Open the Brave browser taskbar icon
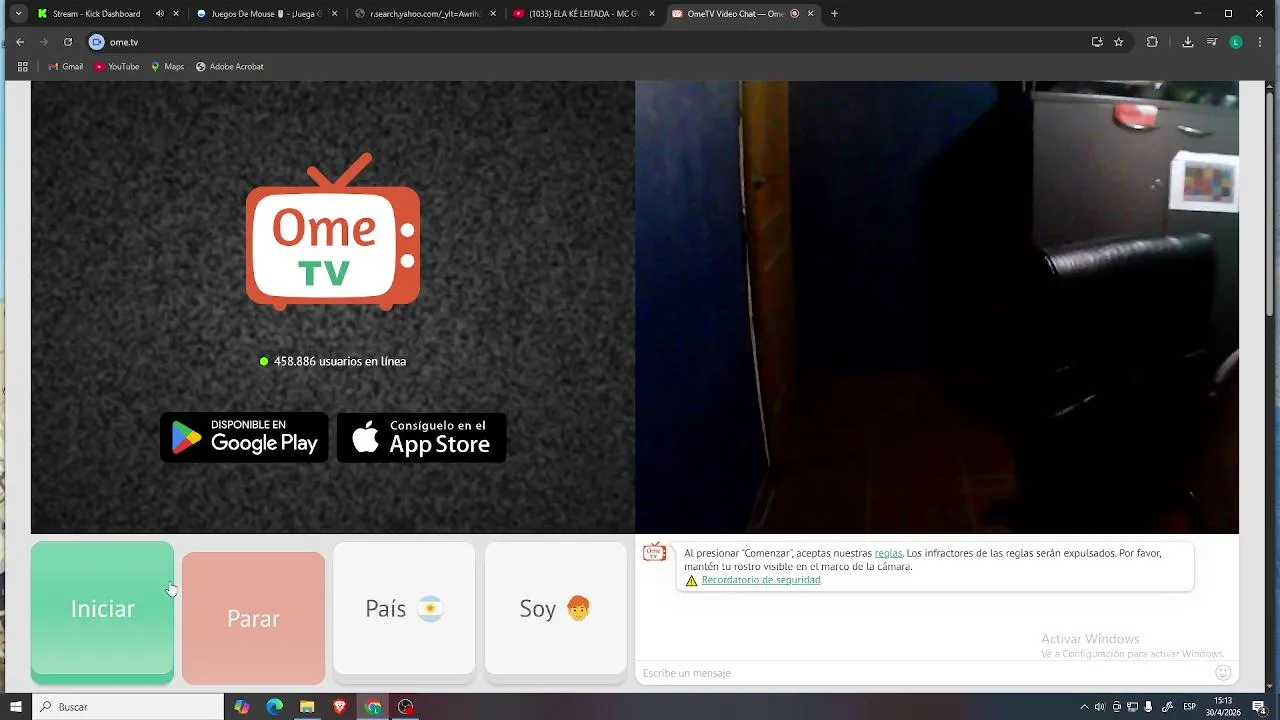 pyautogui.click(x=340, y=707)
